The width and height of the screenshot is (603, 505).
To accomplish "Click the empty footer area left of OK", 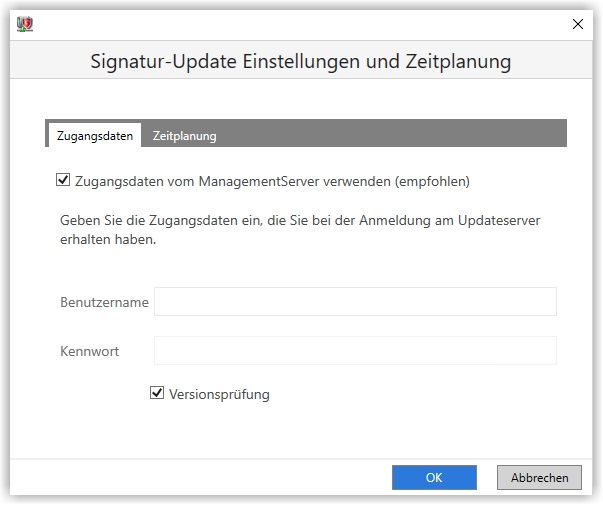I will point(200,477).
